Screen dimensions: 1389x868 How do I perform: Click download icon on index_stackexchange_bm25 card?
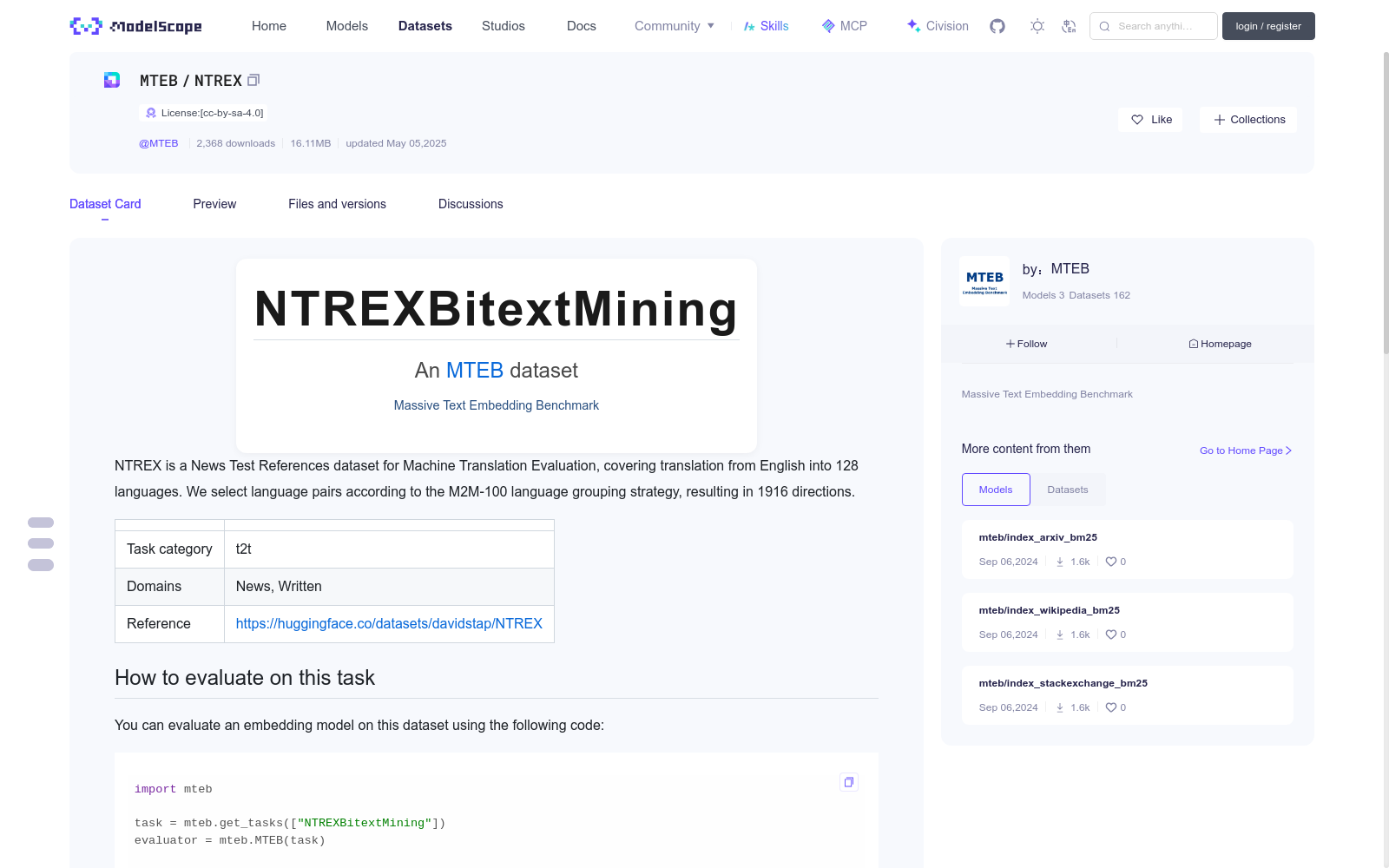(x=1060, y=707)
